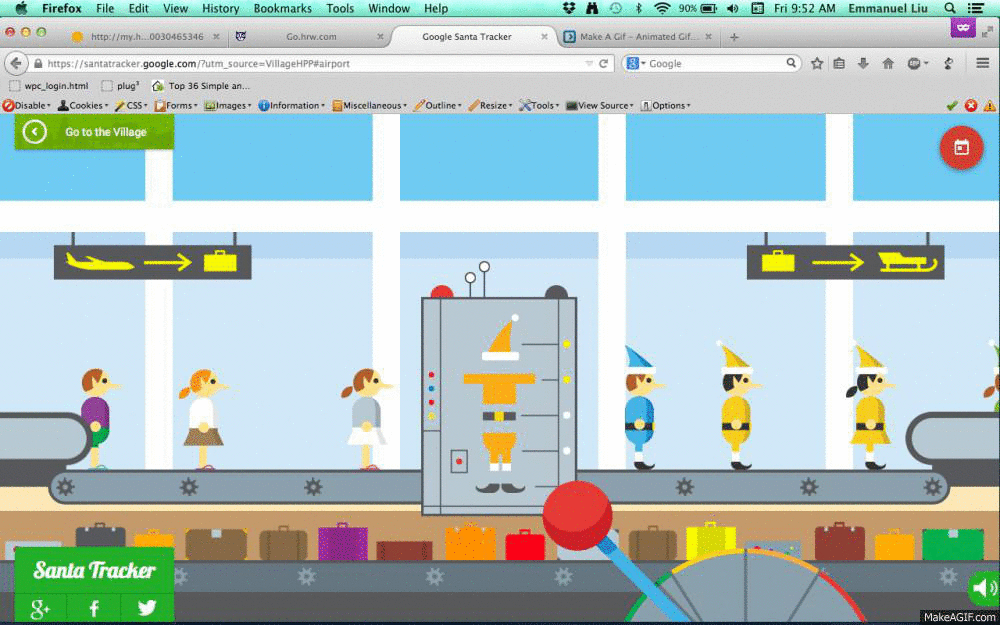Open the macOS Spotlight search icon
Screen dimensions: 1000x625
click(950, 8)
